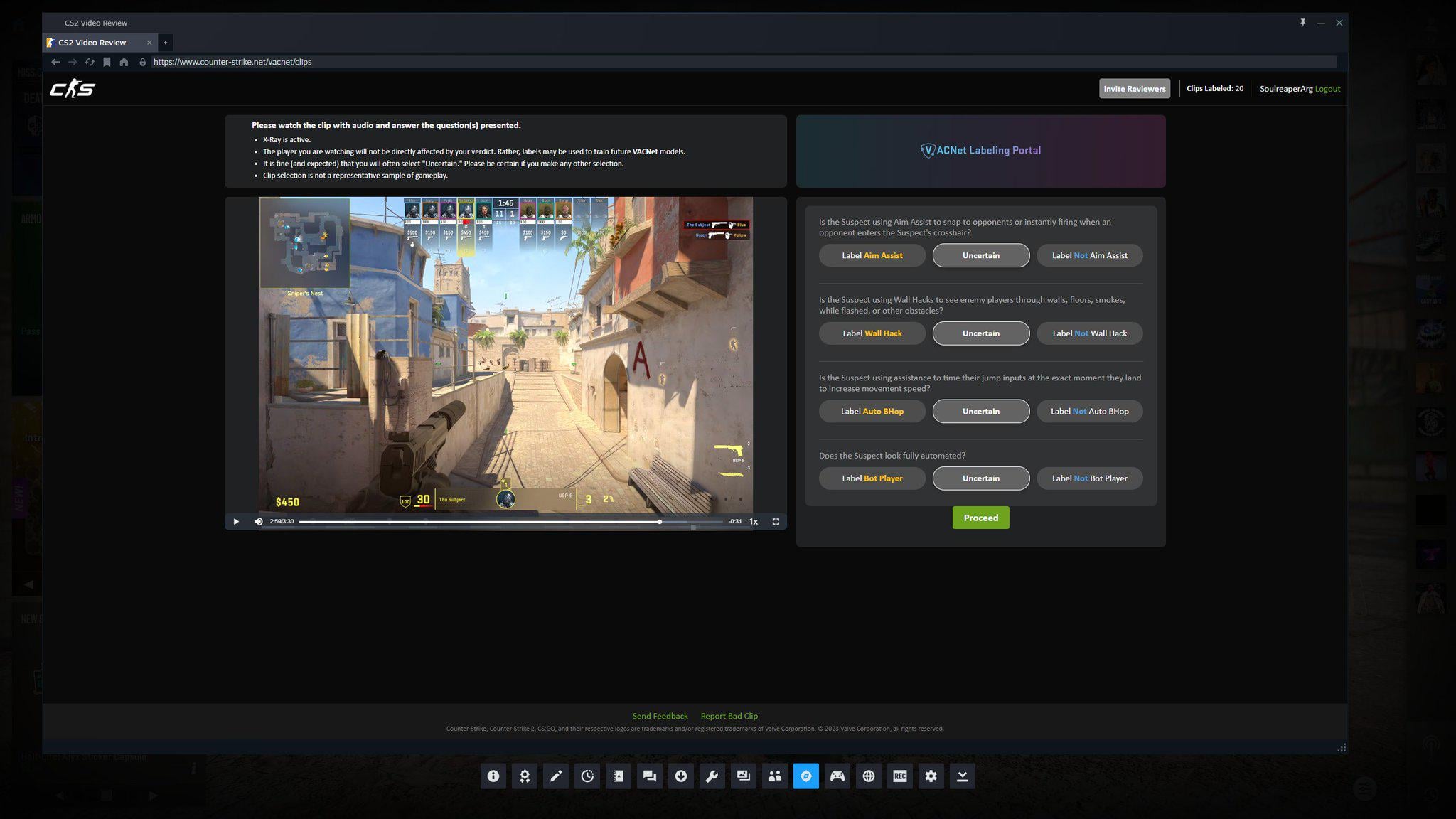Click the video progress seek bar
This screenshot has height=819, width=1456.
(x=510, y=522)
